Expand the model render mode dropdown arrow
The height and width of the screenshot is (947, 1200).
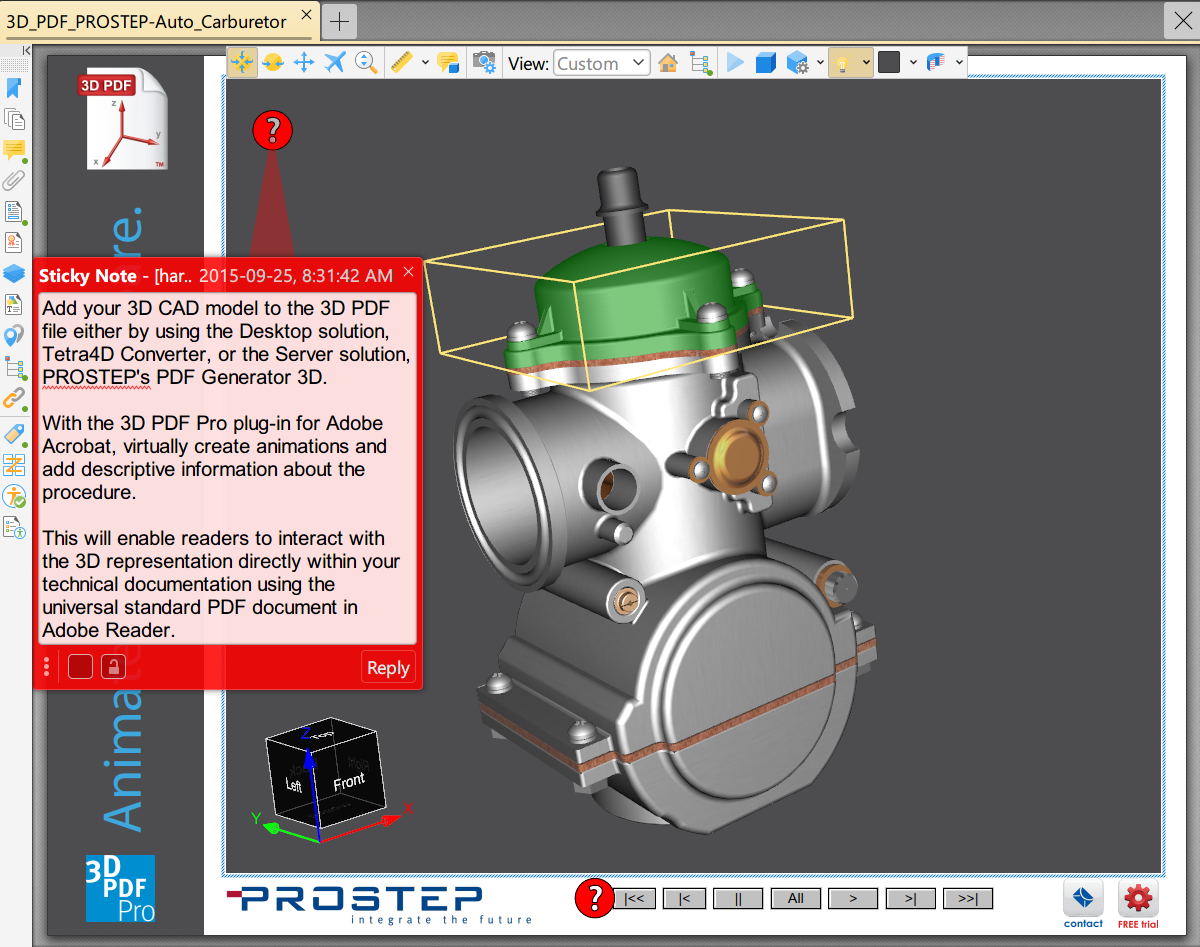(x=820, y=63)
